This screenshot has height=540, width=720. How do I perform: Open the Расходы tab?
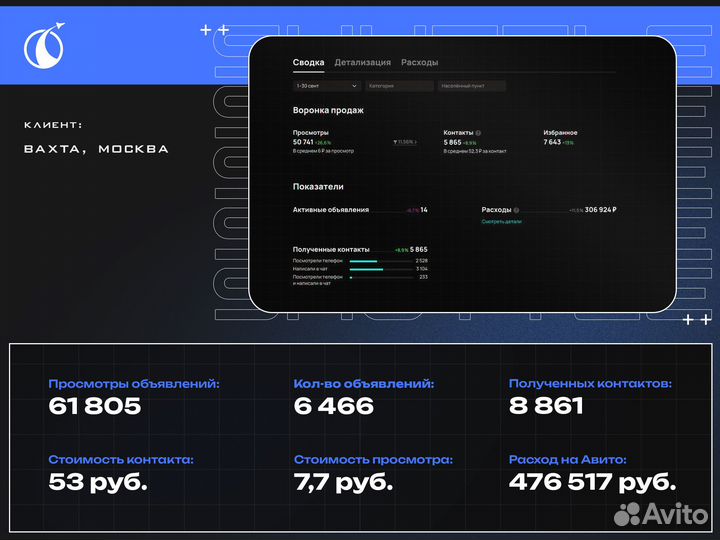(x=419, y=63)
